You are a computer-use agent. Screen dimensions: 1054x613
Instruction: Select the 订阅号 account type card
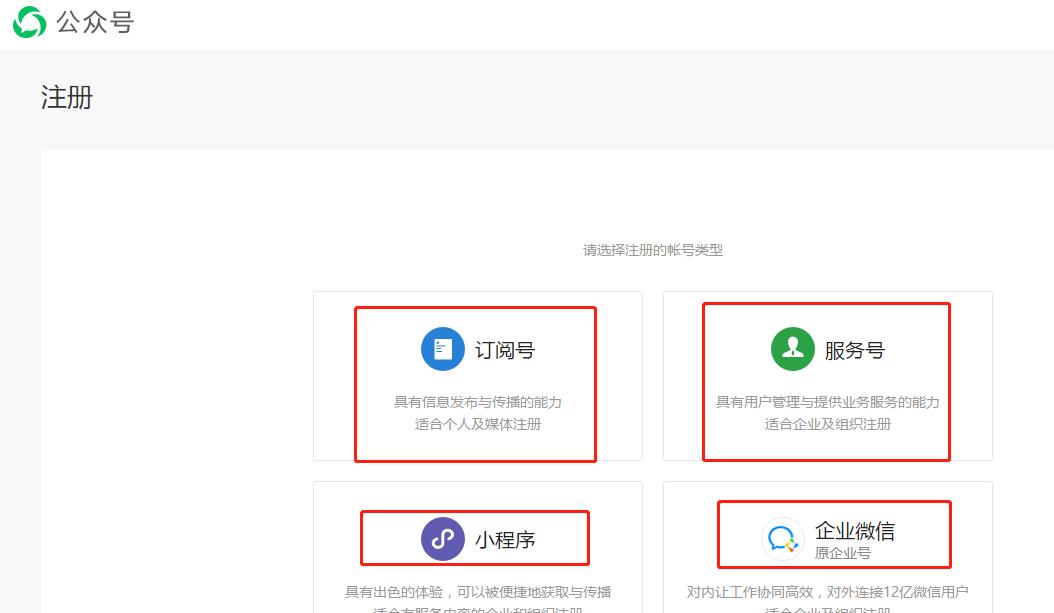tap(476, 380)
